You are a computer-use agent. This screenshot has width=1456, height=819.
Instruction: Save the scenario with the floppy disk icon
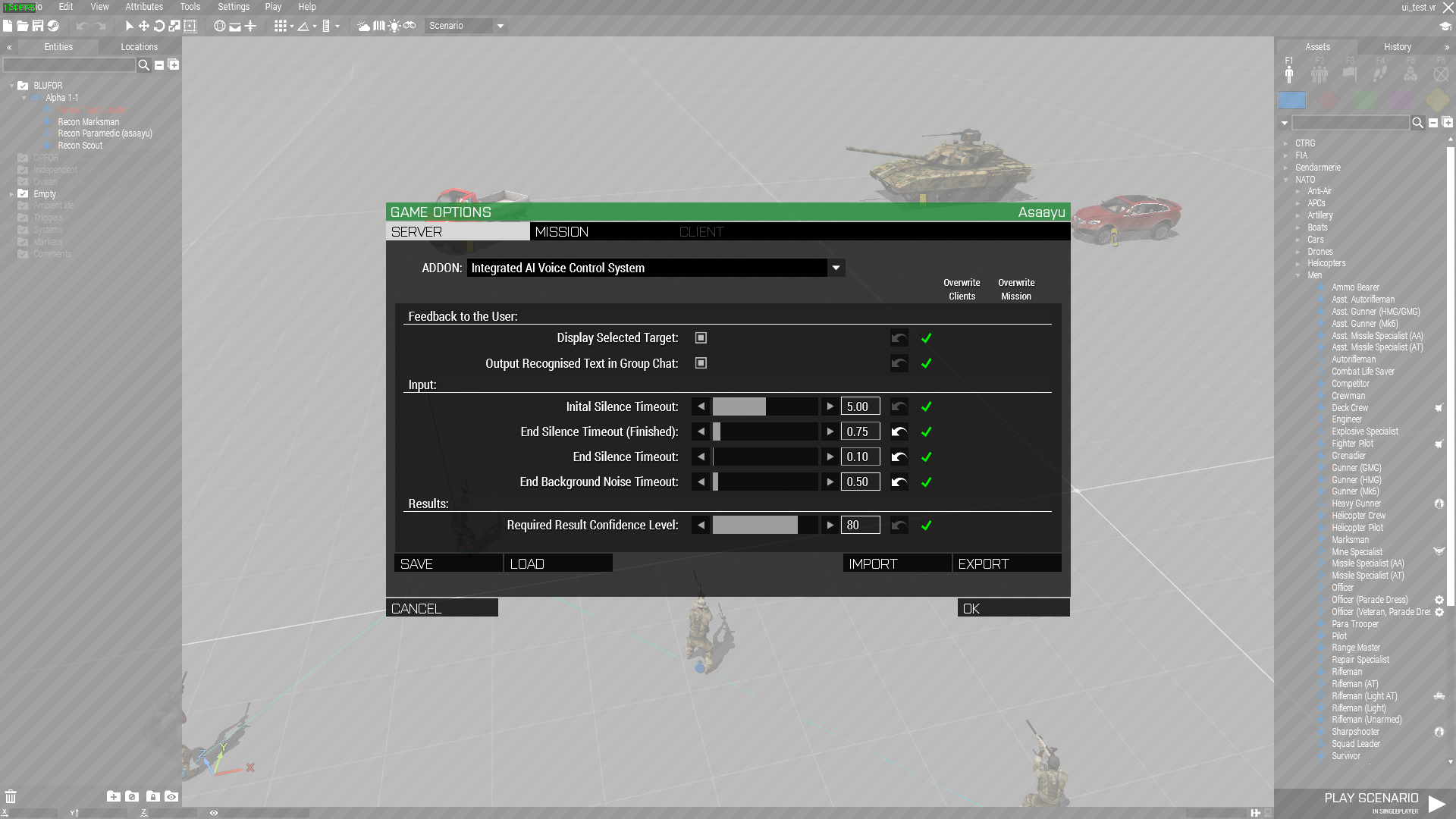[38, 26]
